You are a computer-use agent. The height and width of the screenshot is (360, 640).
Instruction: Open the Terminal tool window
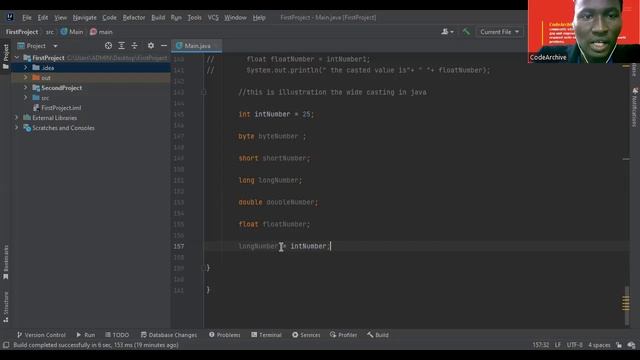coord(266,335)
